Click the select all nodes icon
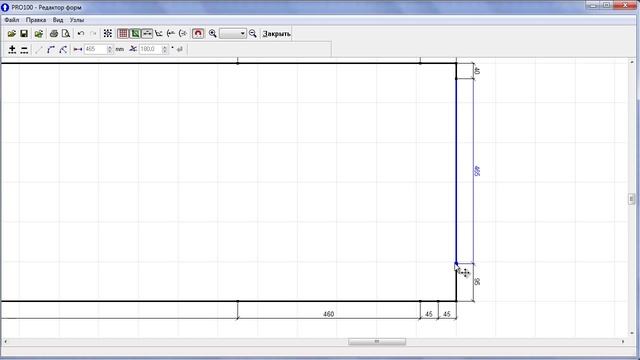Viewport: 640px width, 360px height. coord(108,33)
